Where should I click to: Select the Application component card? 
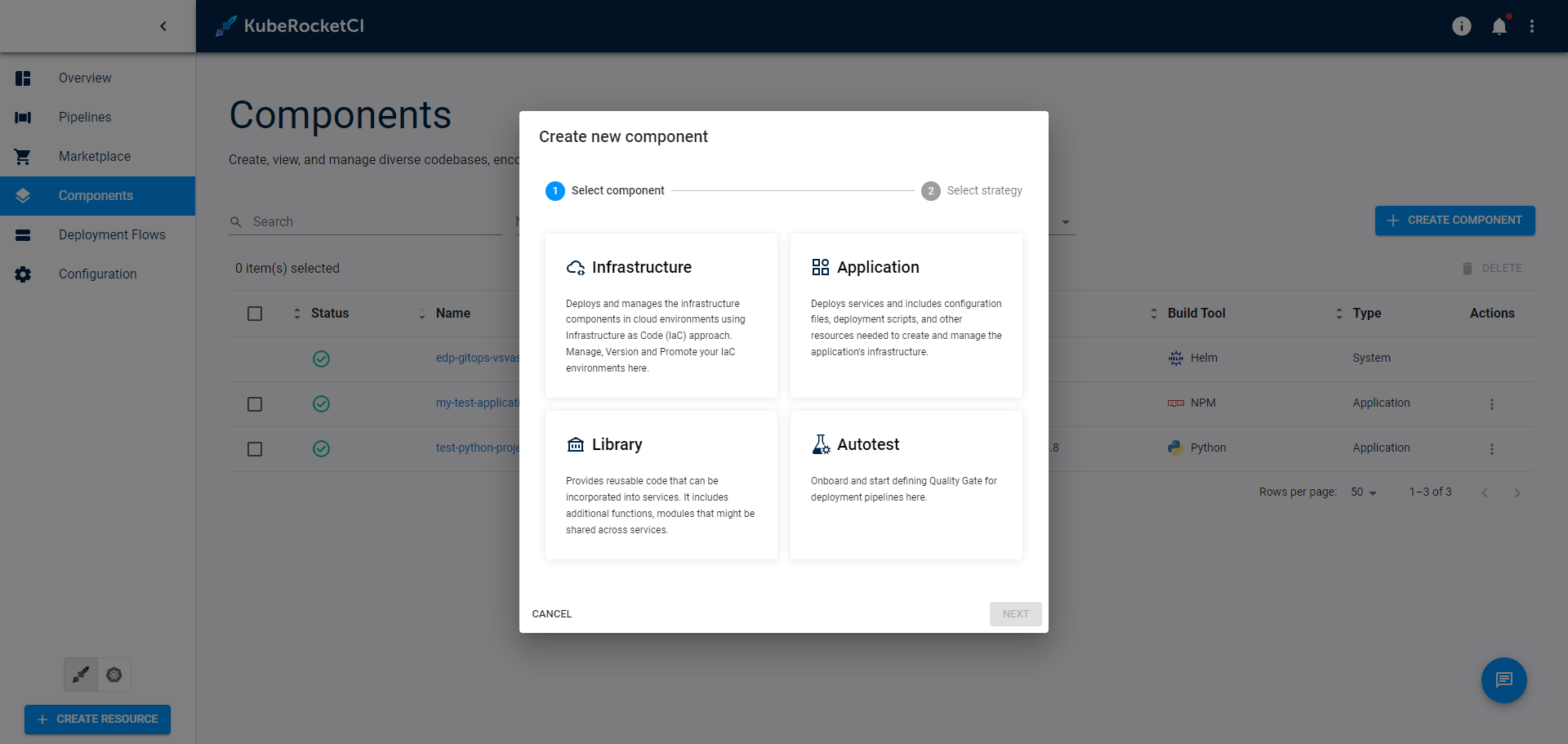pos(906,316)
